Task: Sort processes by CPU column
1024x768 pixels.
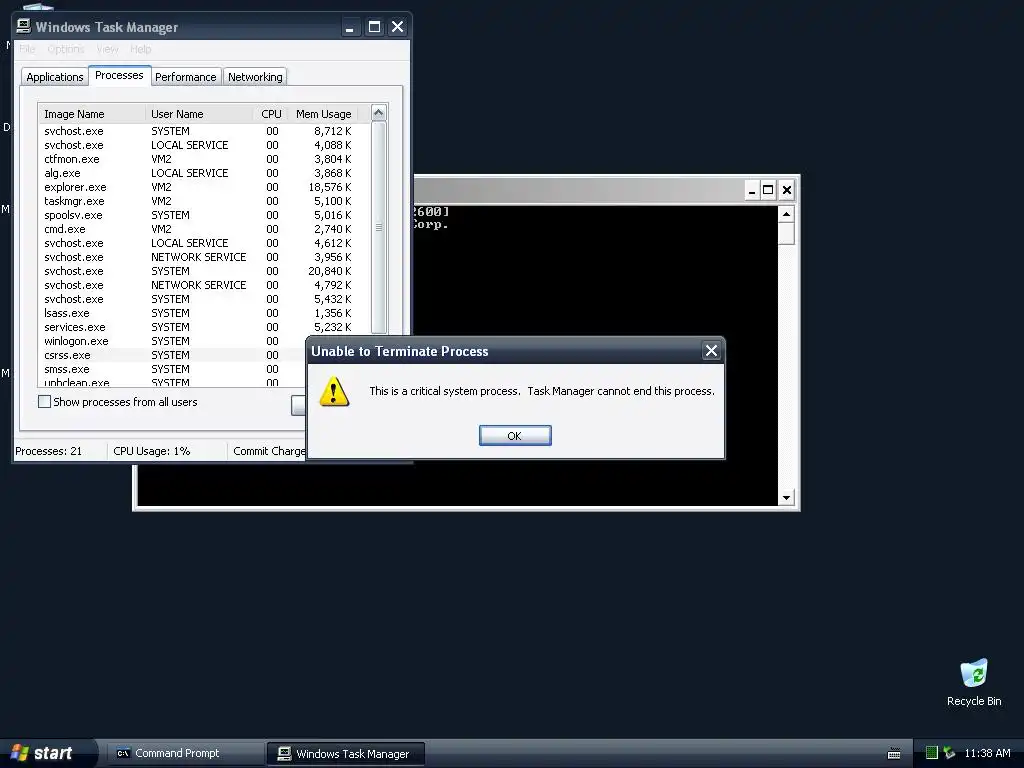Action: click(x=271, y=114)
